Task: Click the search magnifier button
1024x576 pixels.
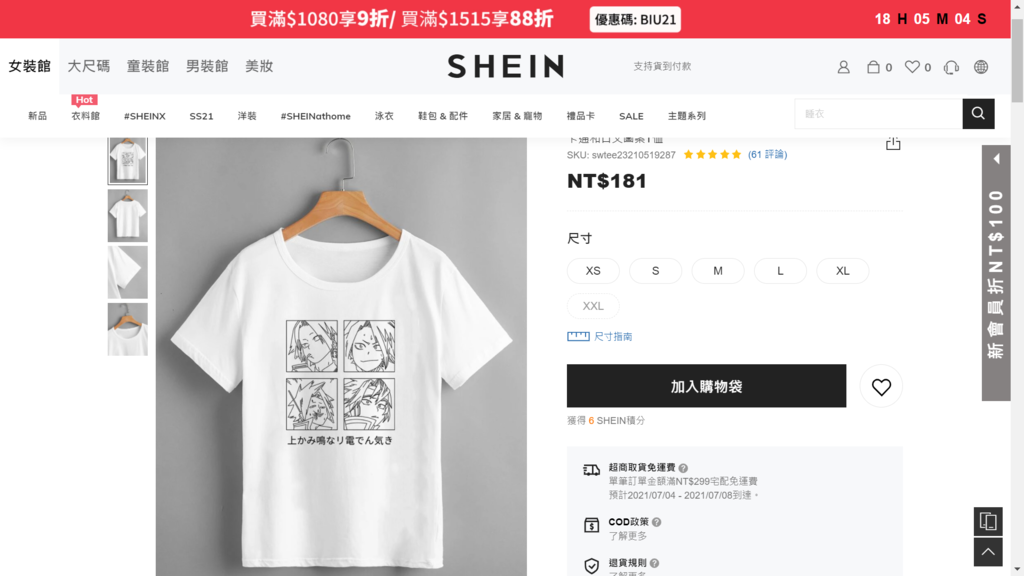Action: (x=978, y=114)
